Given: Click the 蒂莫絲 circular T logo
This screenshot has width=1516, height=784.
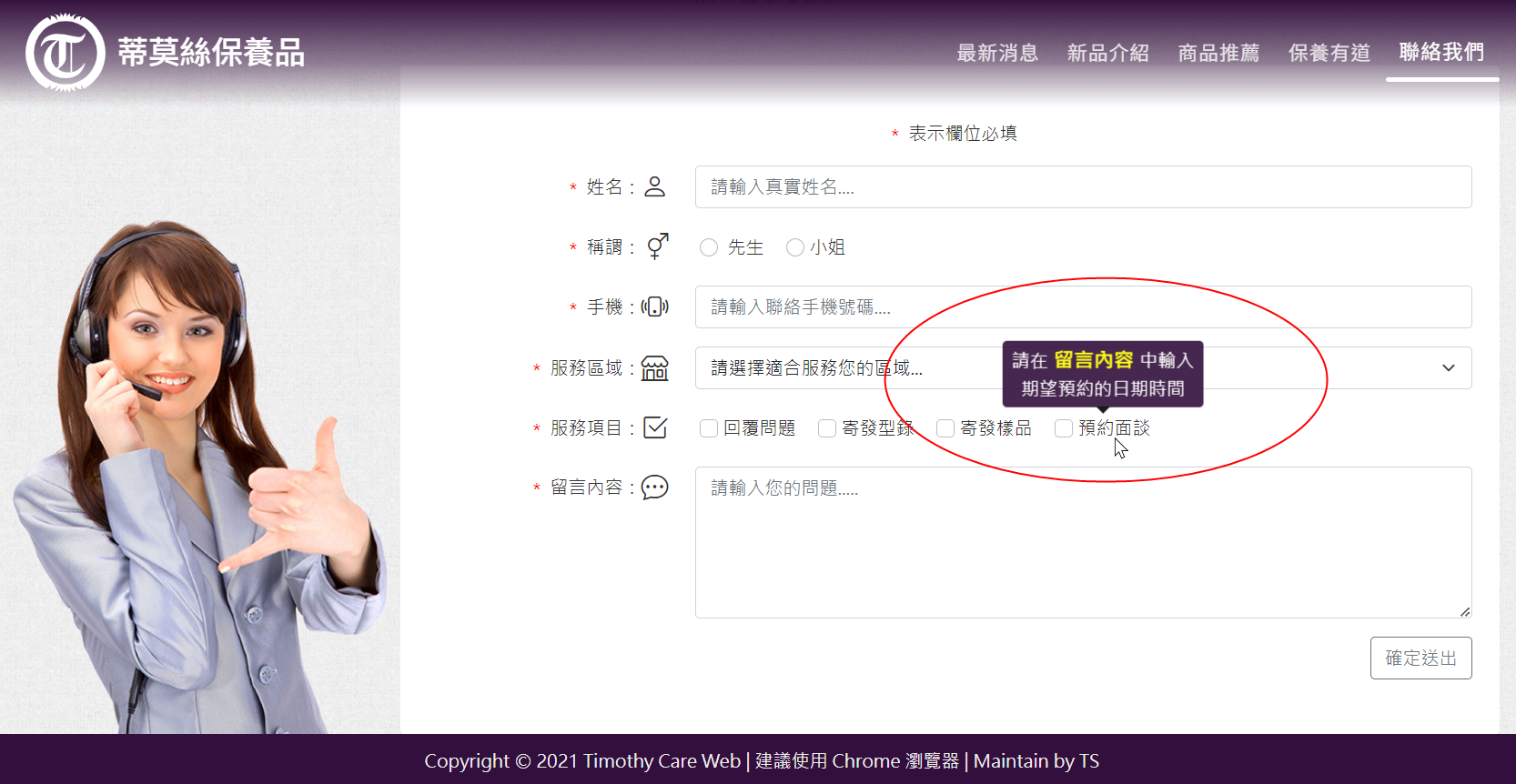Looking at the screenshot, I should [x=65, y=53].
